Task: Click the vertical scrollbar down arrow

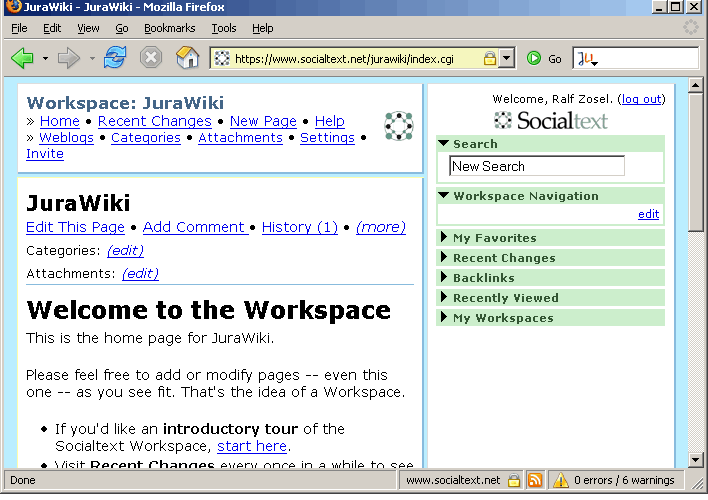Action: coord(696,460)
